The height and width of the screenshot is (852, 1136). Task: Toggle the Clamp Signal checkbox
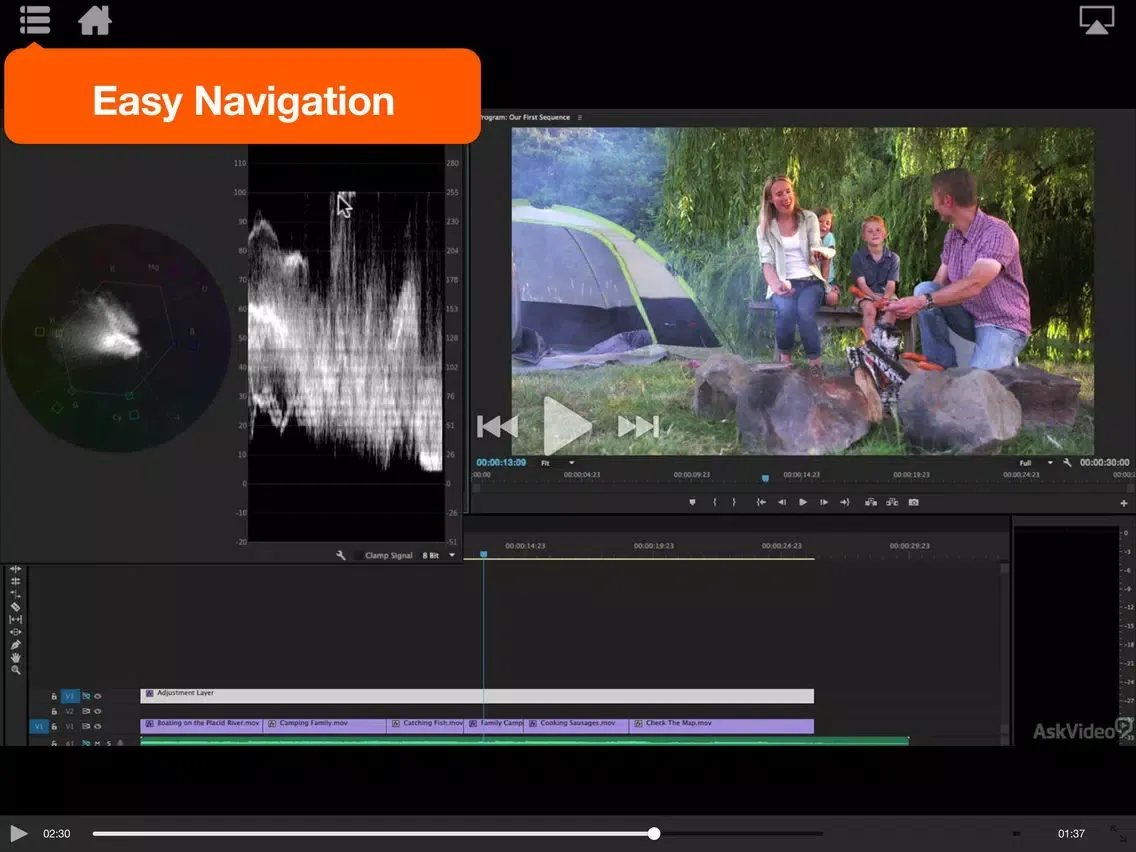(x=357, y=556)
